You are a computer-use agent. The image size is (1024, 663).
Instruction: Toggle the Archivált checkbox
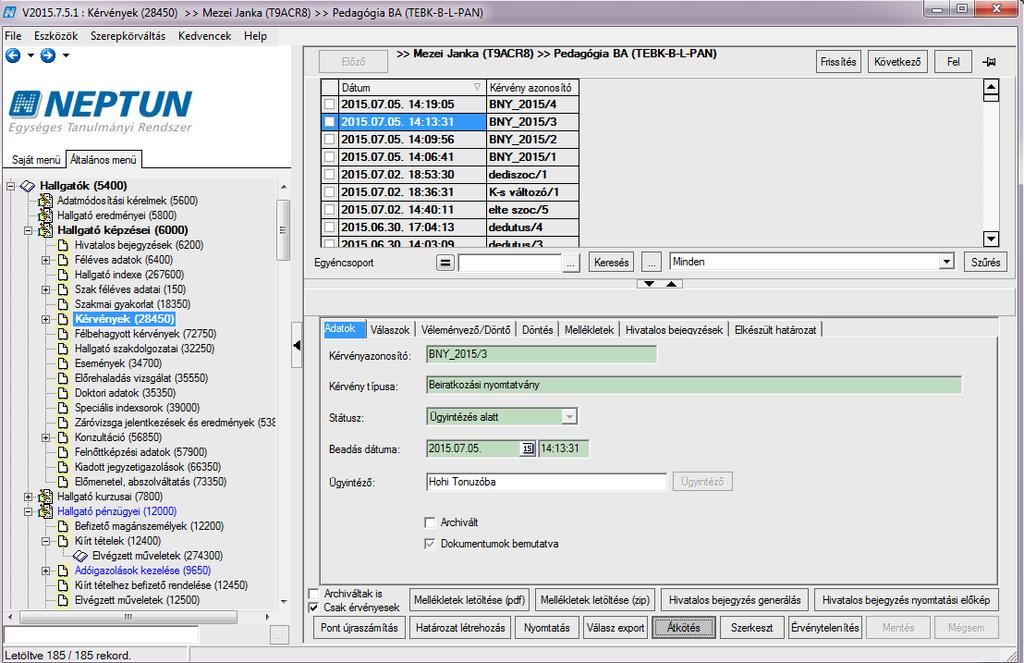430,523
